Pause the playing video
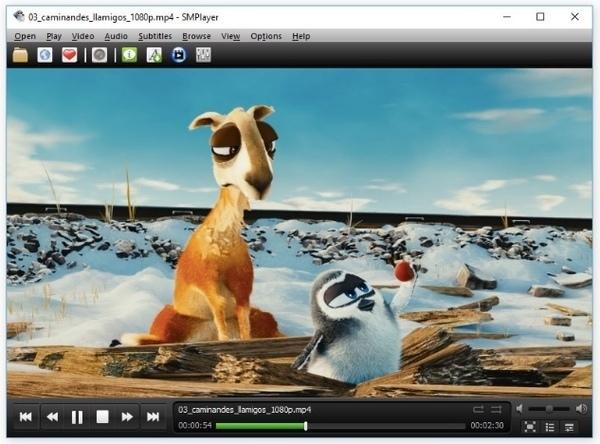The image size is (600, 444). 77,417
